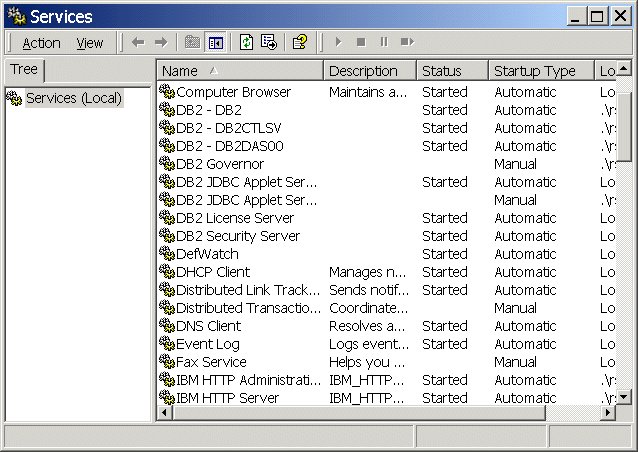The image size is (638, 452).
Task: Click the DefWatch service gear icon
Action: pos(167,253)
